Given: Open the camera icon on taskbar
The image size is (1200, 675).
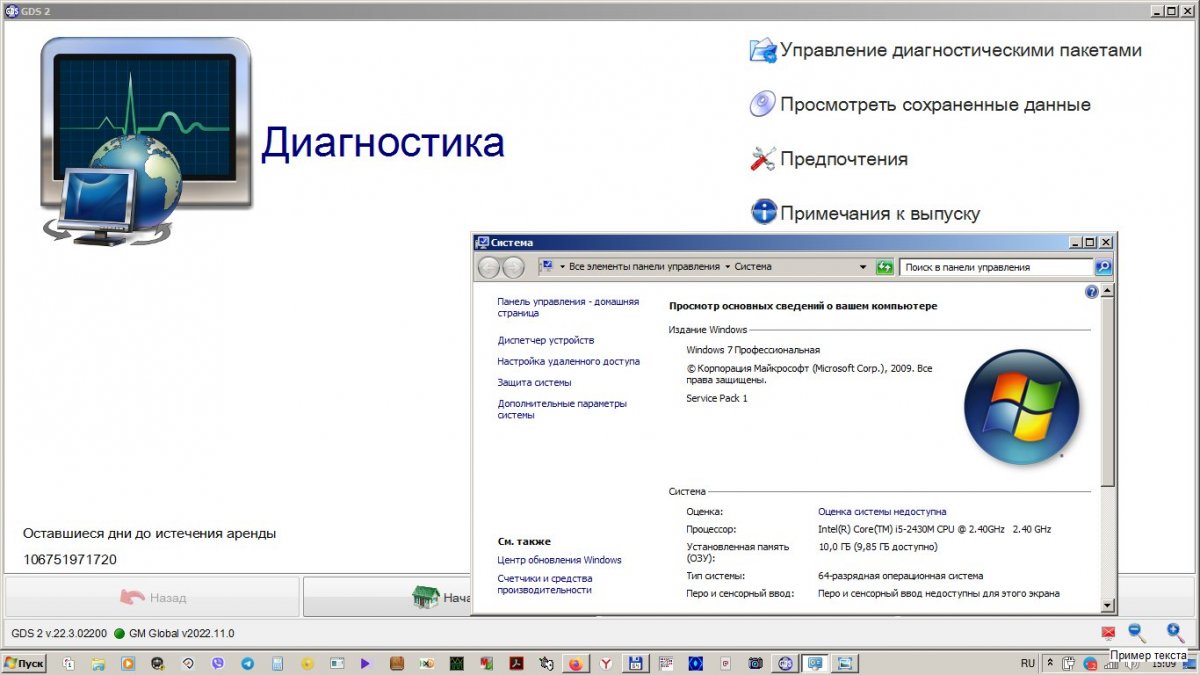Looking at the screenshot, I should click(756, 663).
